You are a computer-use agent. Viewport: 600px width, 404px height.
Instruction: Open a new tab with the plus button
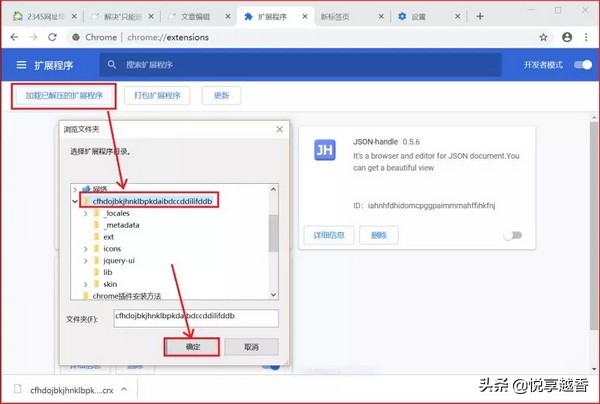pos(480,16)
